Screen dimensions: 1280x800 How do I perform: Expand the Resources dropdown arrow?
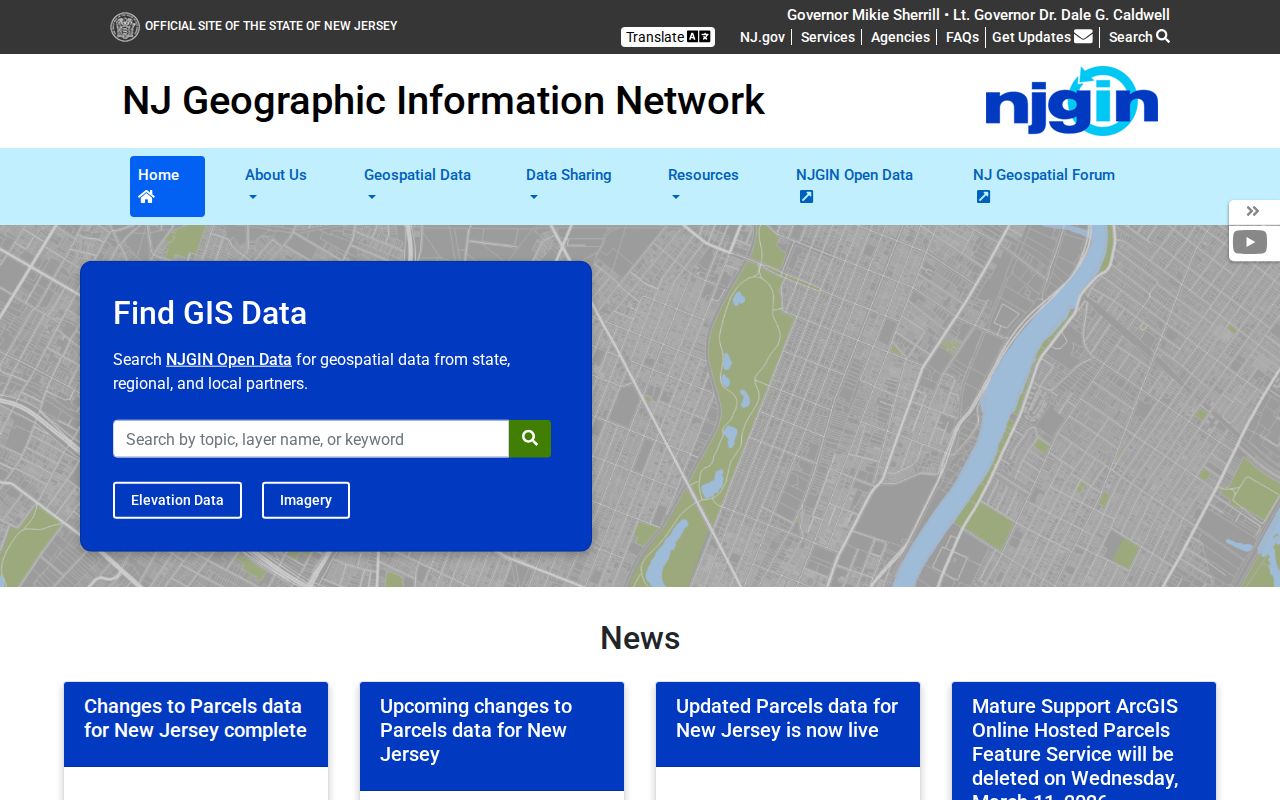(675, 197)
